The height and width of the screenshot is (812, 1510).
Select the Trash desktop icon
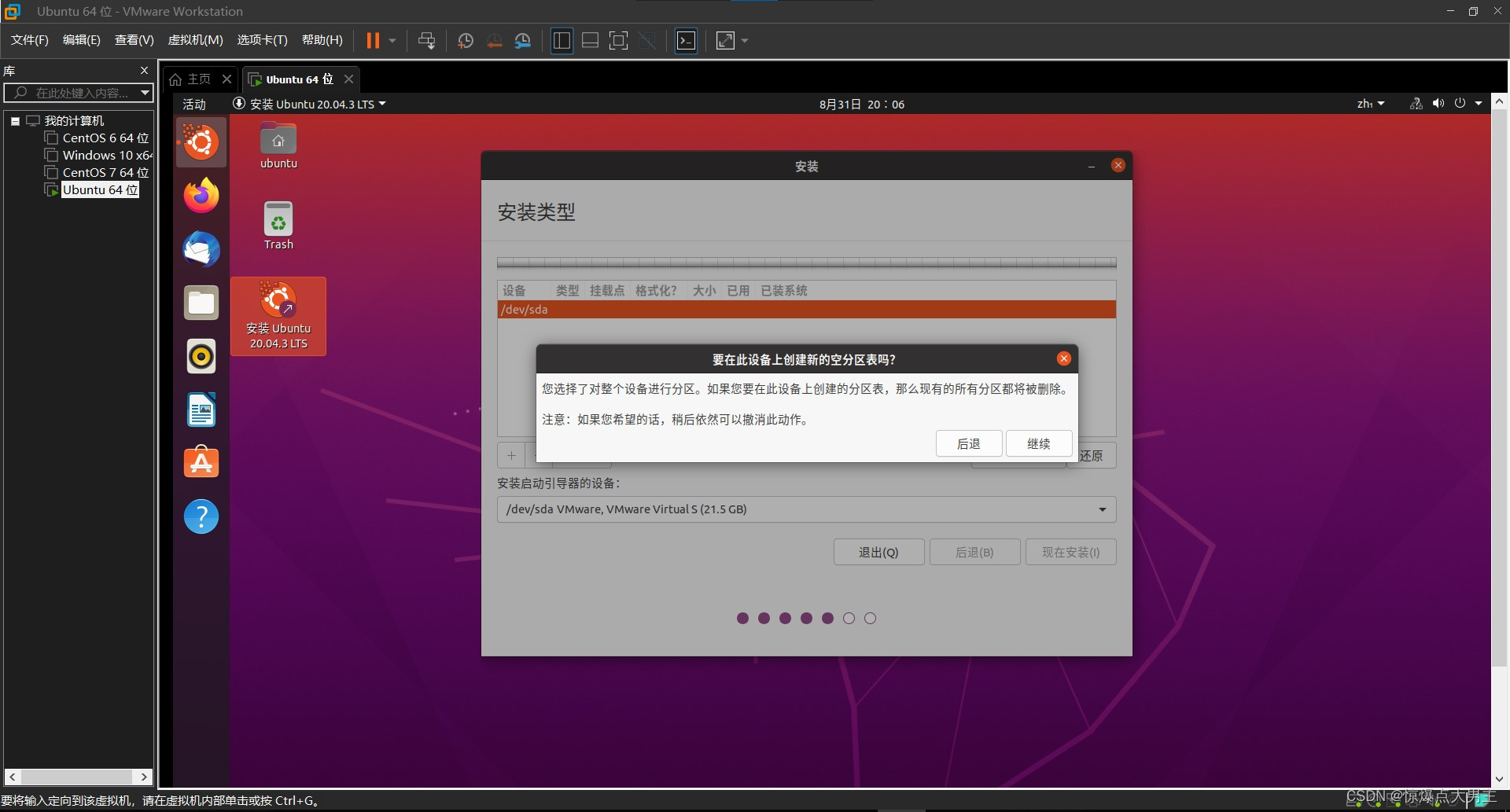(x=278, y=226)
